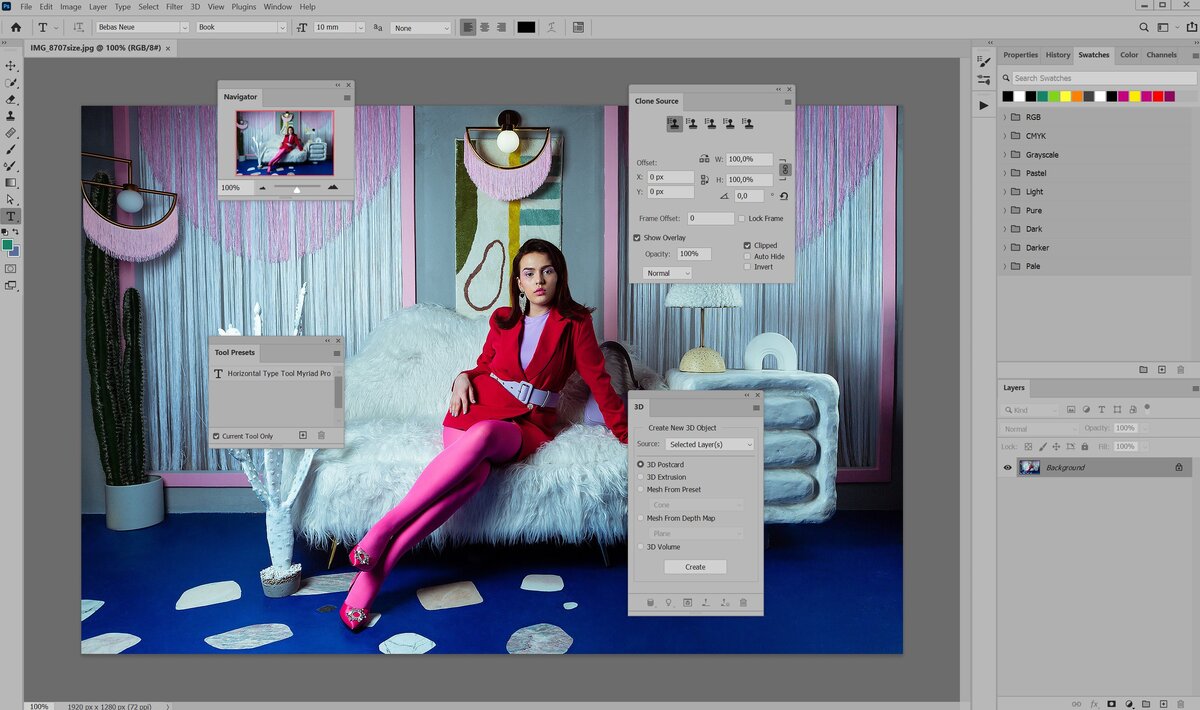The height and width of the screenshot is (710, 1200).
Task: Reset transform in Clone Source panel
Action: [783, 196]
